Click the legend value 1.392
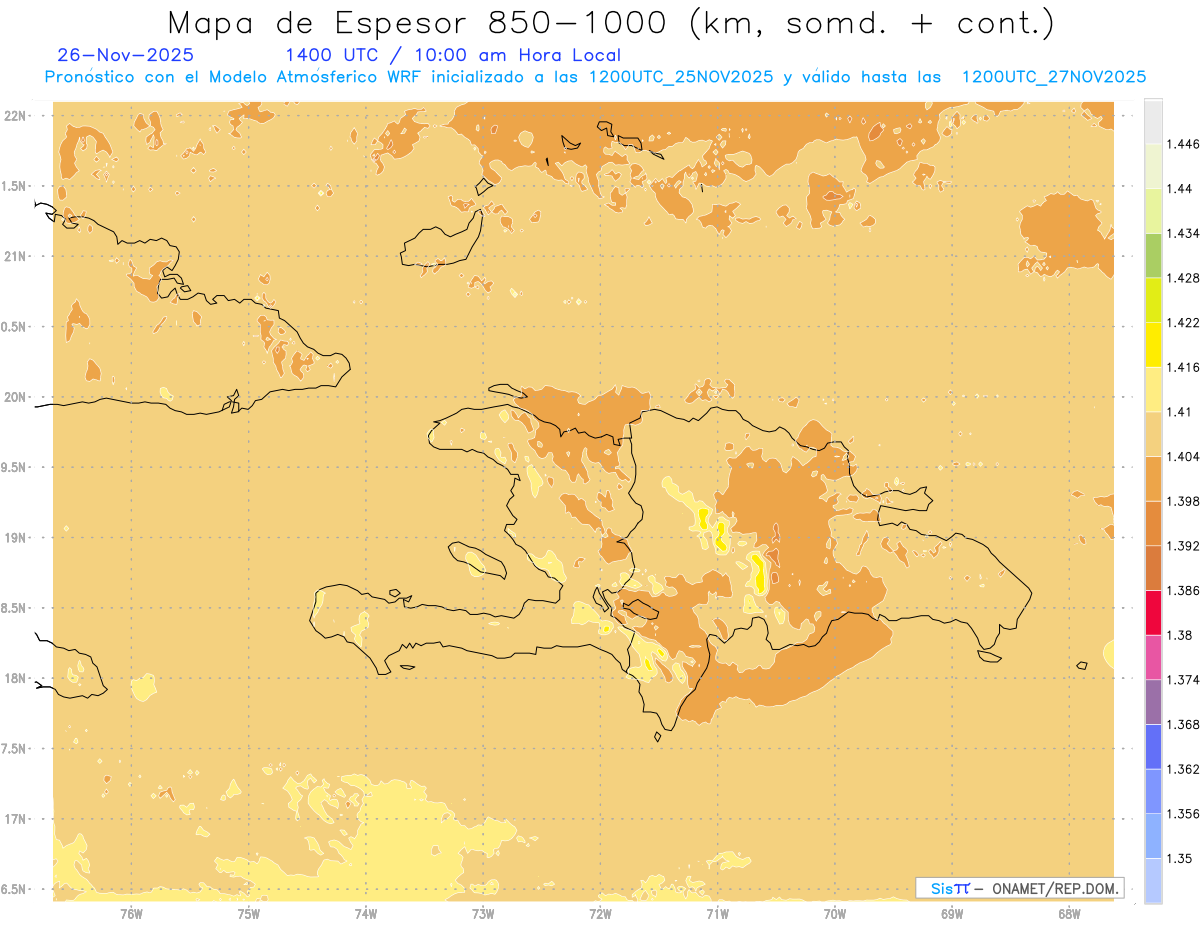Screen dimensions: 1200x927 click(1182, 546)
